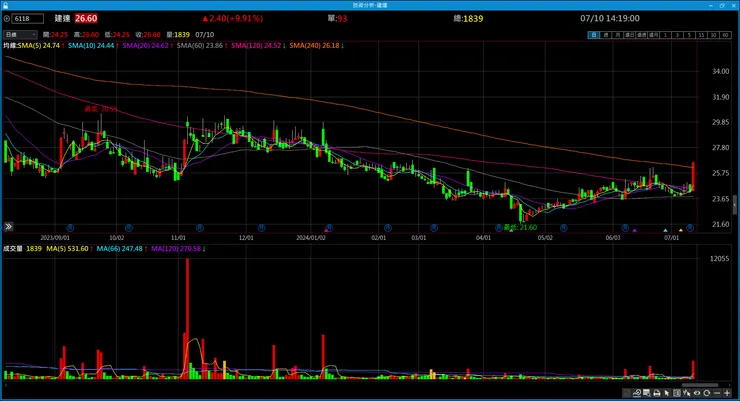The width and height of the screenshot is (740, 401).
Task: Switch to the monthly (月) period tab
Action: [x=618, y=35]
